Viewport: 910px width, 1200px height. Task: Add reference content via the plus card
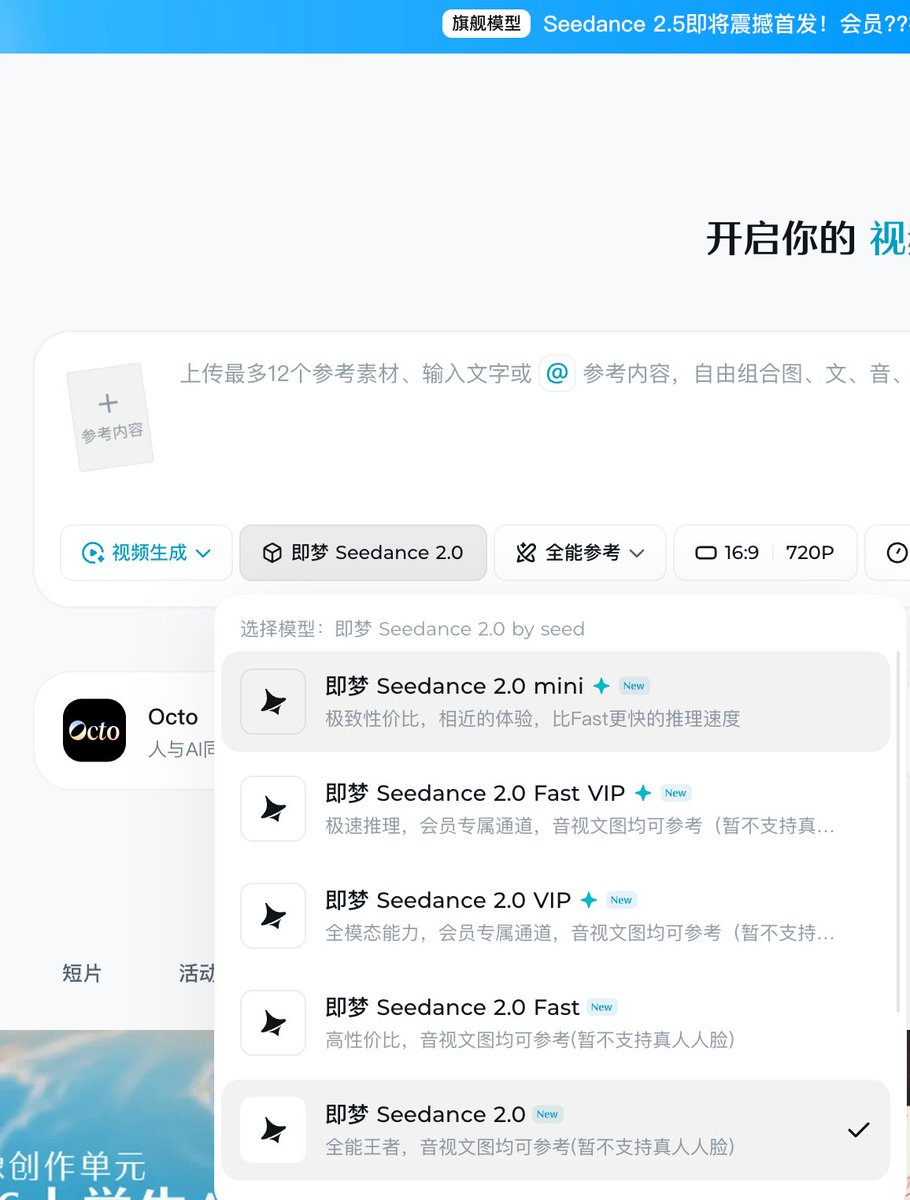pyautogui.click(x=109, y=417)
